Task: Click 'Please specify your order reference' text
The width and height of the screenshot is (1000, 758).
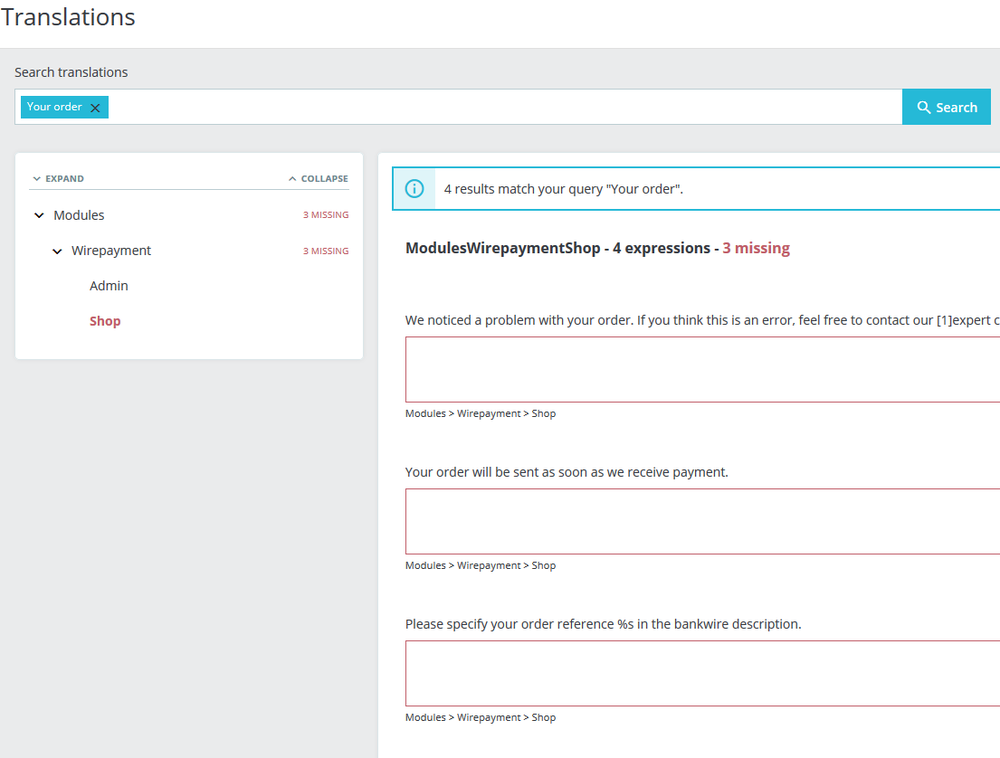Action: (x=603, y=624)
